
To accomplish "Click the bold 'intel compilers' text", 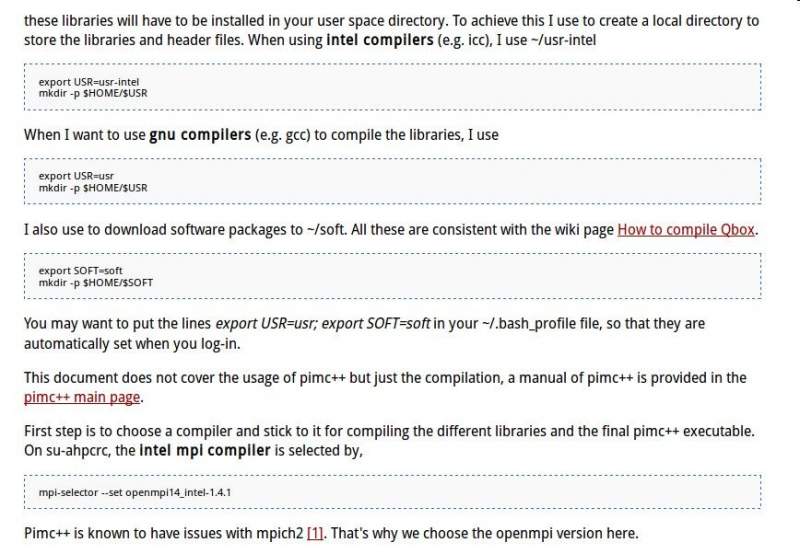I will tap(382, 40).
